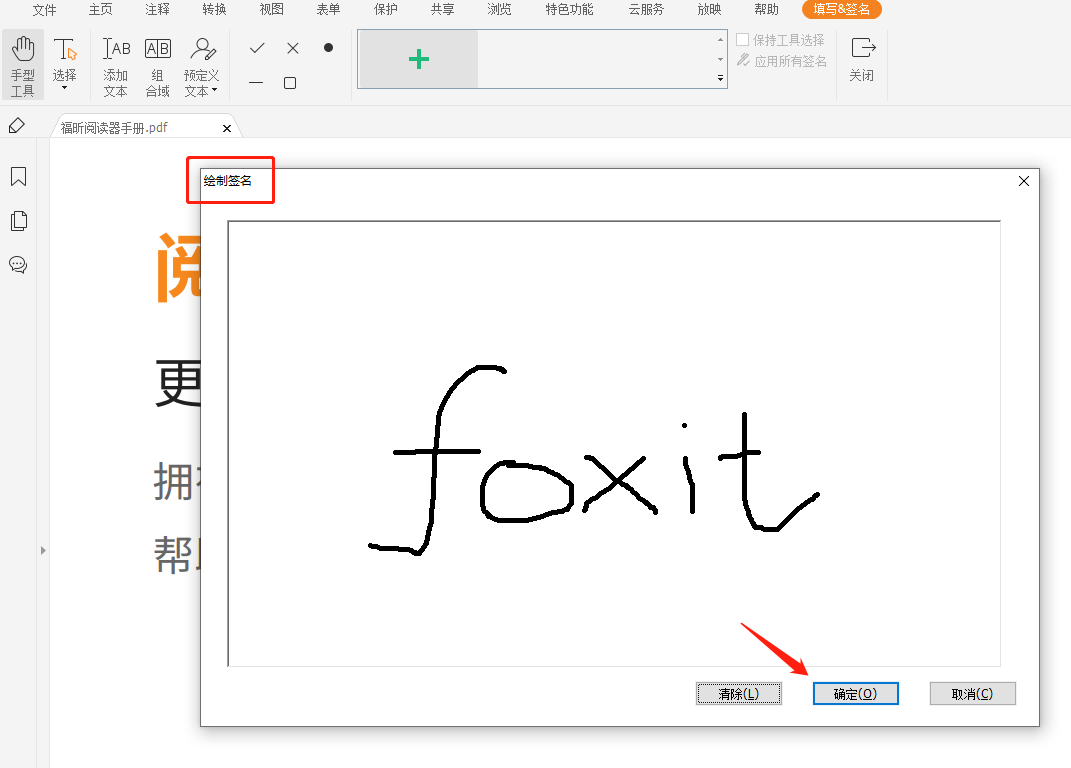
Task: Expand the collapsed left navigation panel chevron
Action: pos(43,550)
